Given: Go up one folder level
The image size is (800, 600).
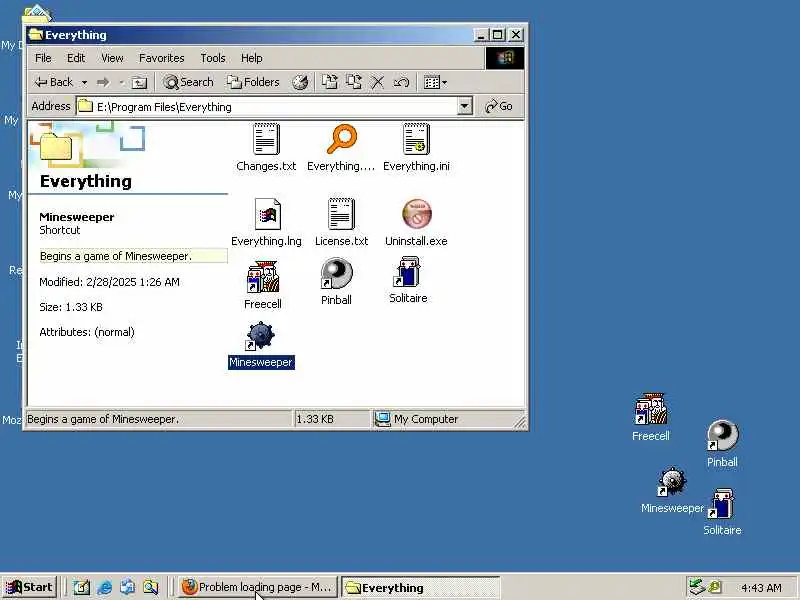Looking at the screenshot, I should [139, 82].
